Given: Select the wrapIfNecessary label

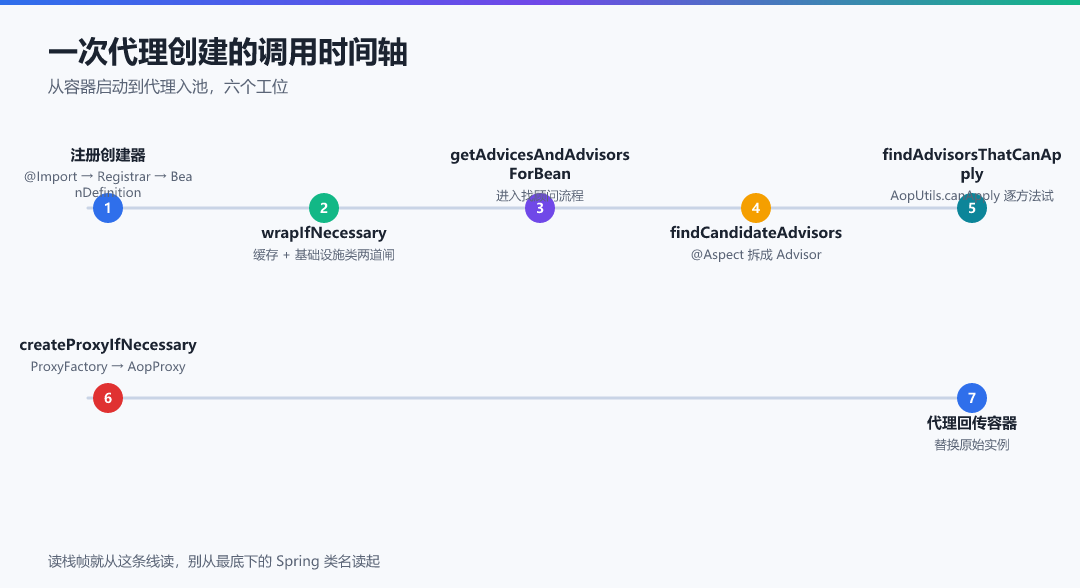Looking at the screenshot, I should coord(324,233).
